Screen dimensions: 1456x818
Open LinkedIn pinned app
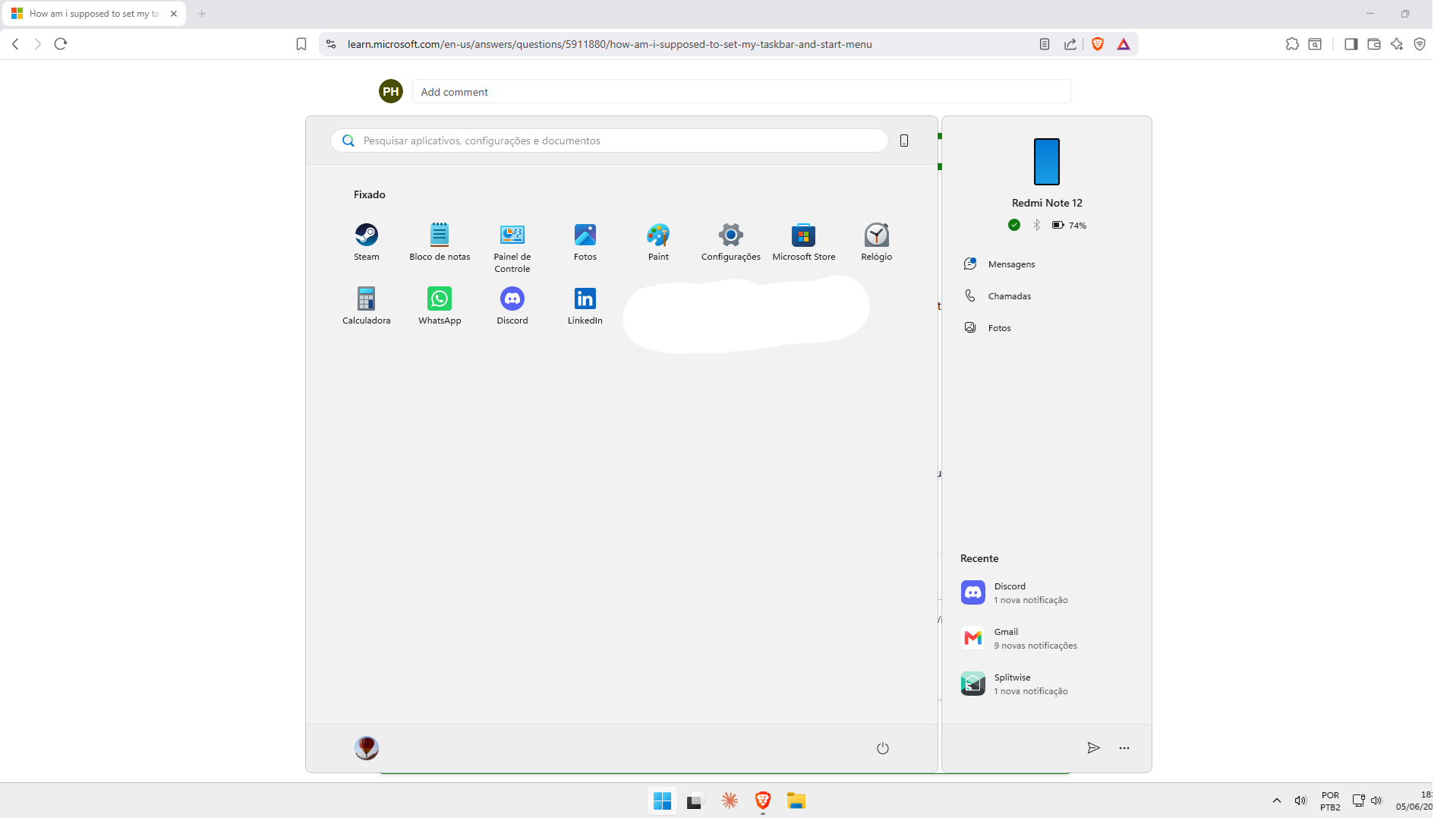click(x=585, y=305)
